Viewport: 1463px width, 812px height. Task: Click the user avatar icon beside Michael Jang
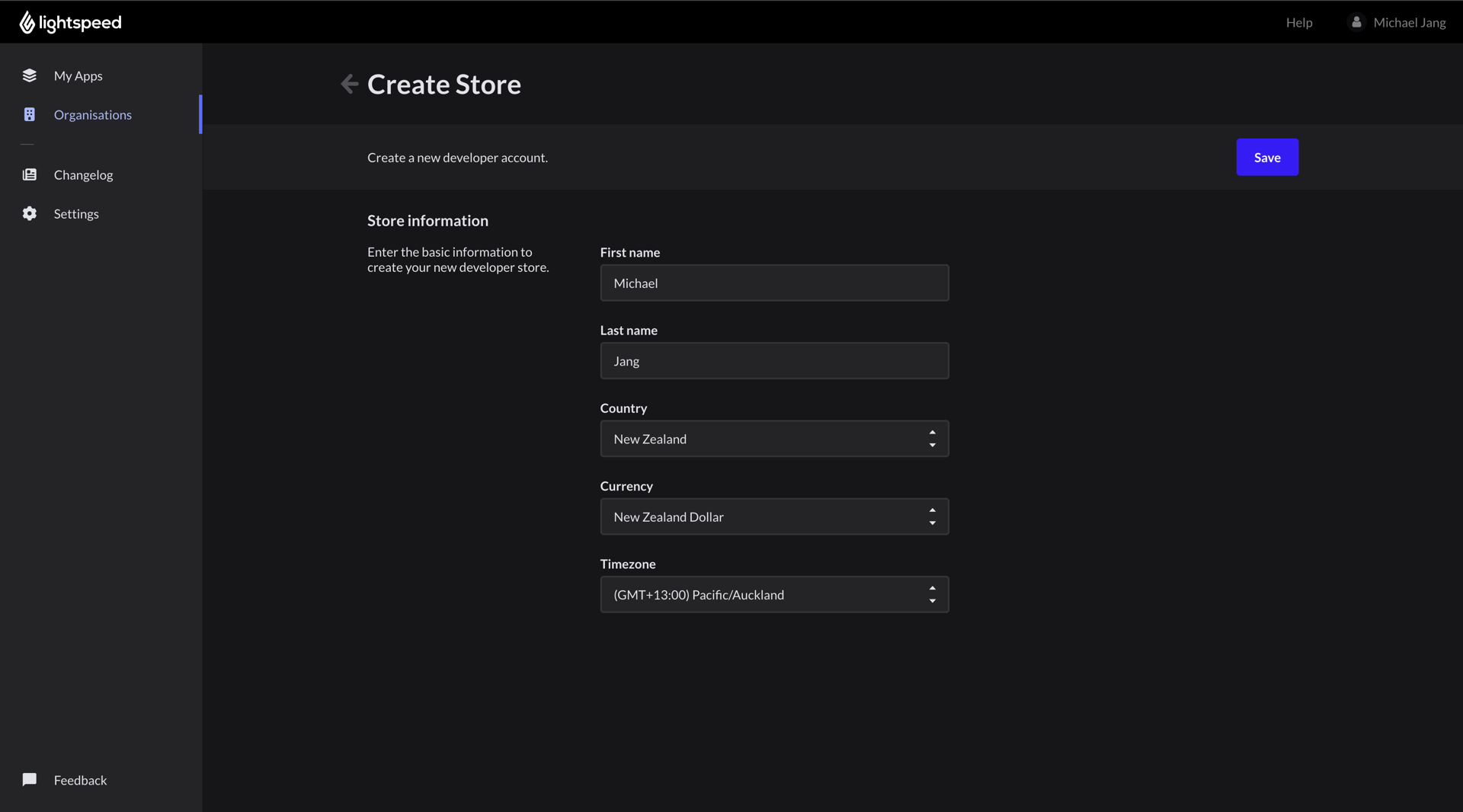pyautogui.click(x=1356, y=22)
